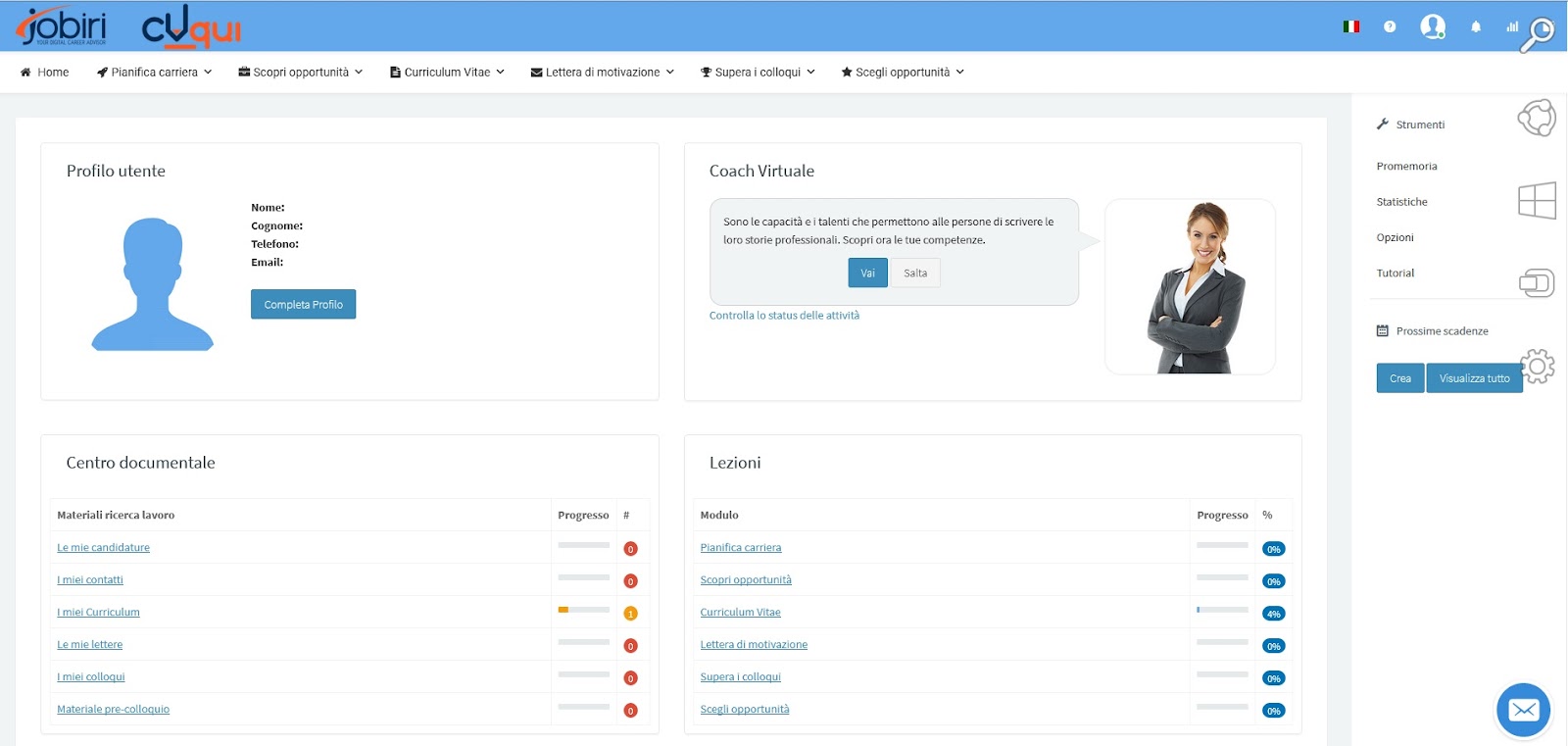Viewport: 1568px width, 746px height.
Task: Go to the Home menu item
Action: [x=45, y=73]
